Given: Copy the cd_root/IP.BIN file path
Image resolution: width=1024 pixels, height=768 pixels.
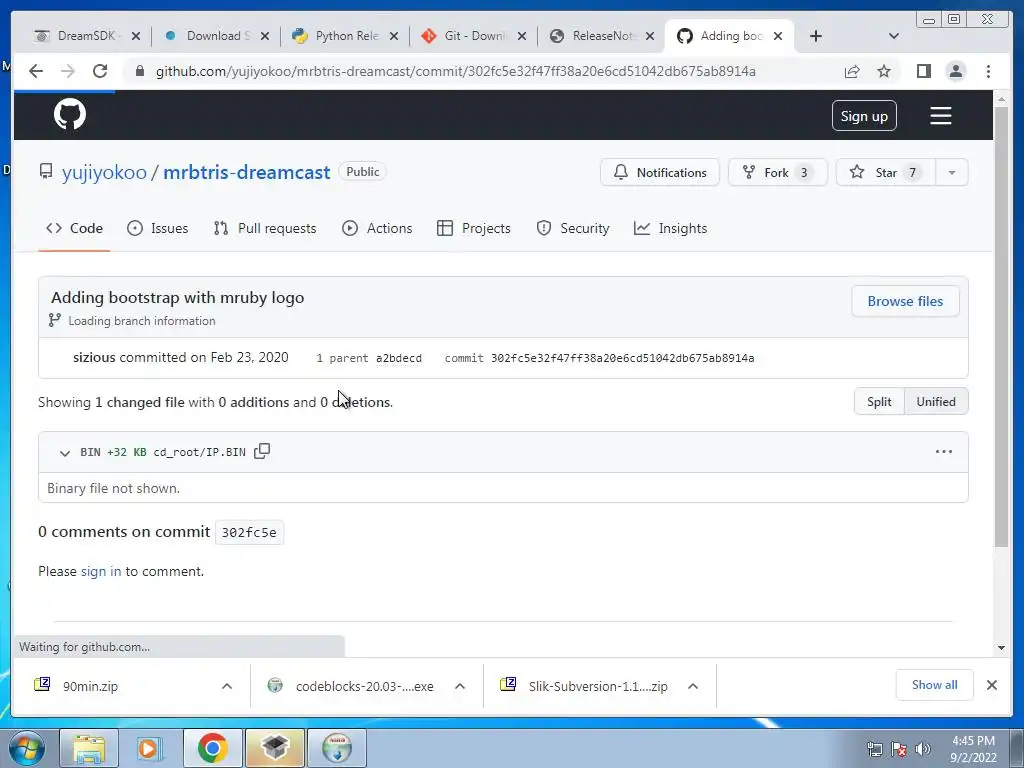Looking at the screenshot, I should 262,451.
